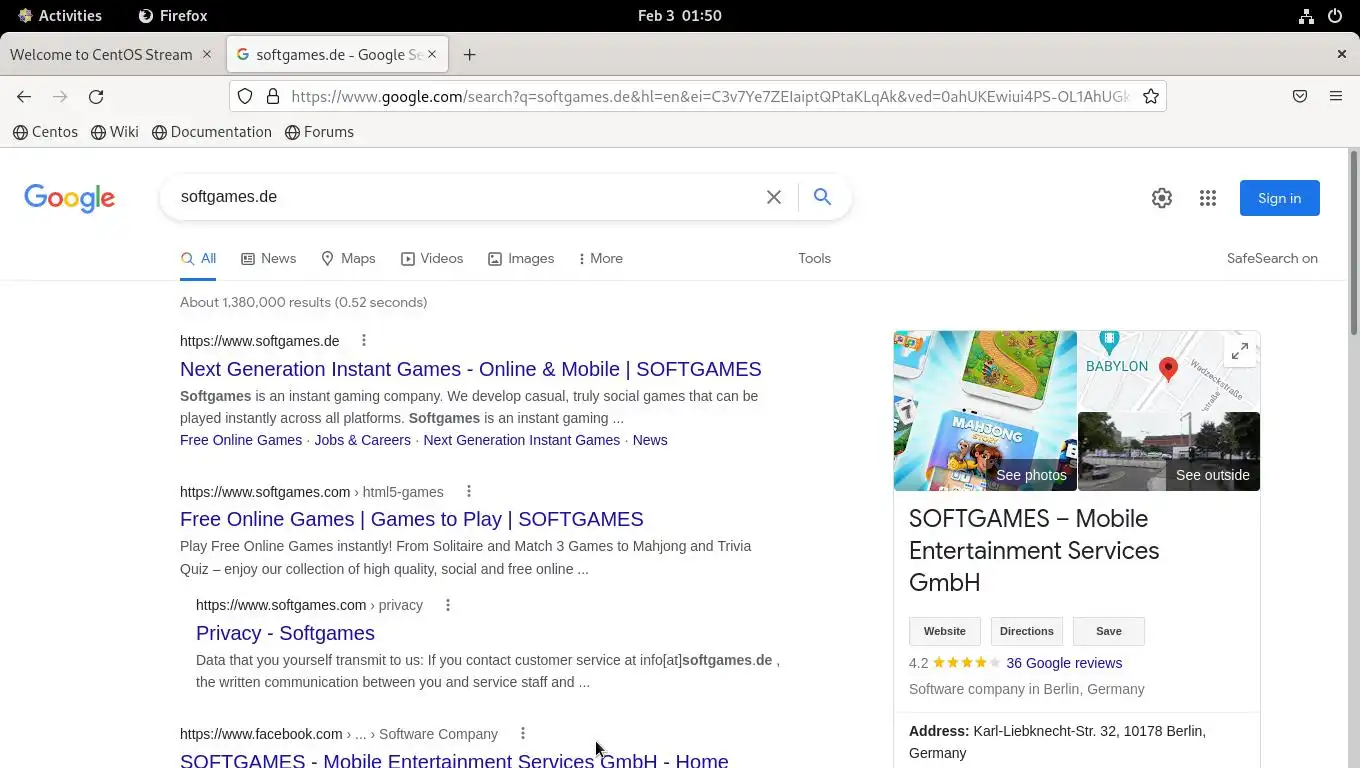Close all tabs with window X button
1360x768 pixels.
tap(1342, 54)
